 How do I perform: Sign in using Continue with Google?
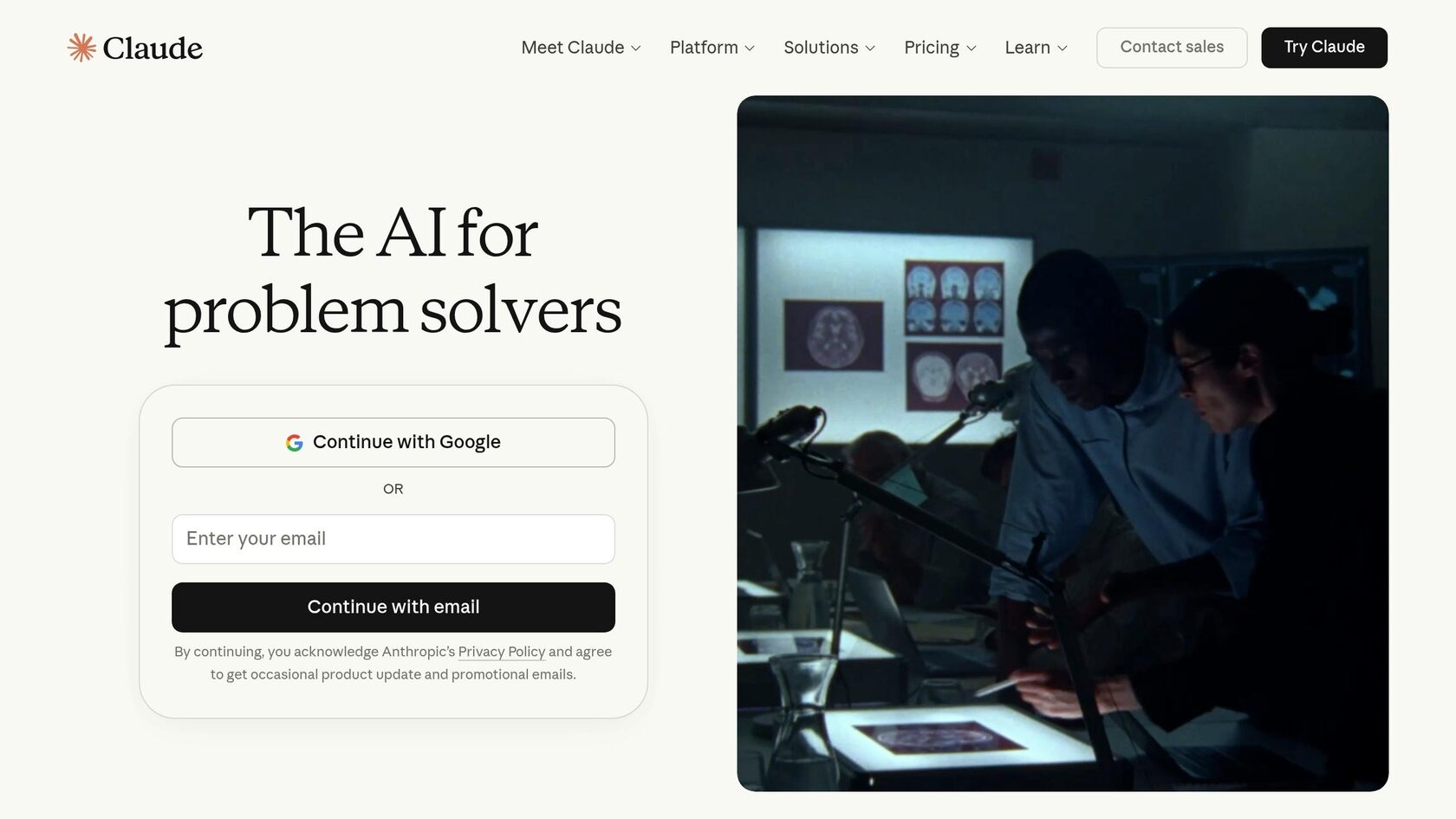click(x=393, y=443)
